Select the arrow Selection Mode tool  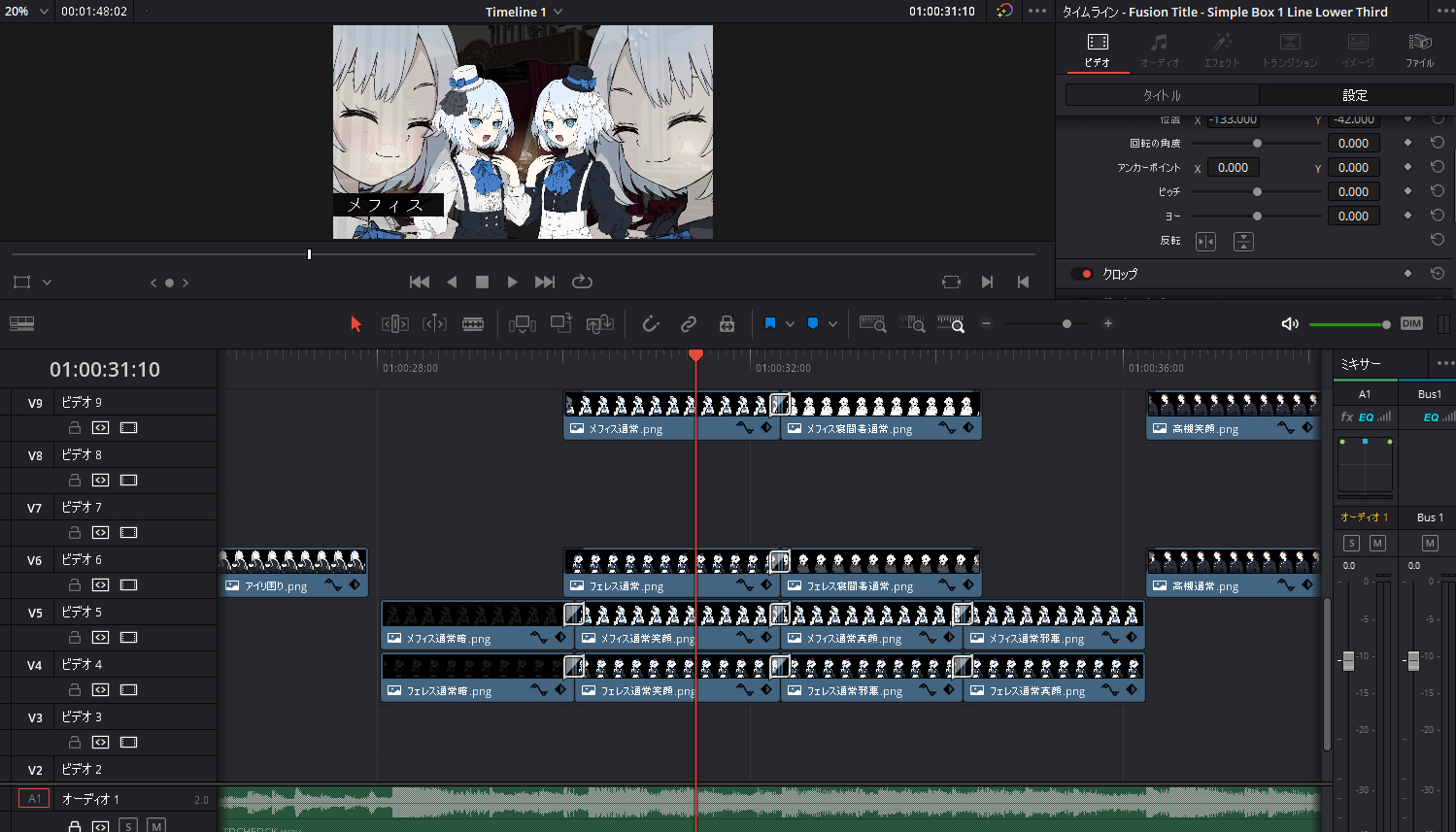point(356,324)
